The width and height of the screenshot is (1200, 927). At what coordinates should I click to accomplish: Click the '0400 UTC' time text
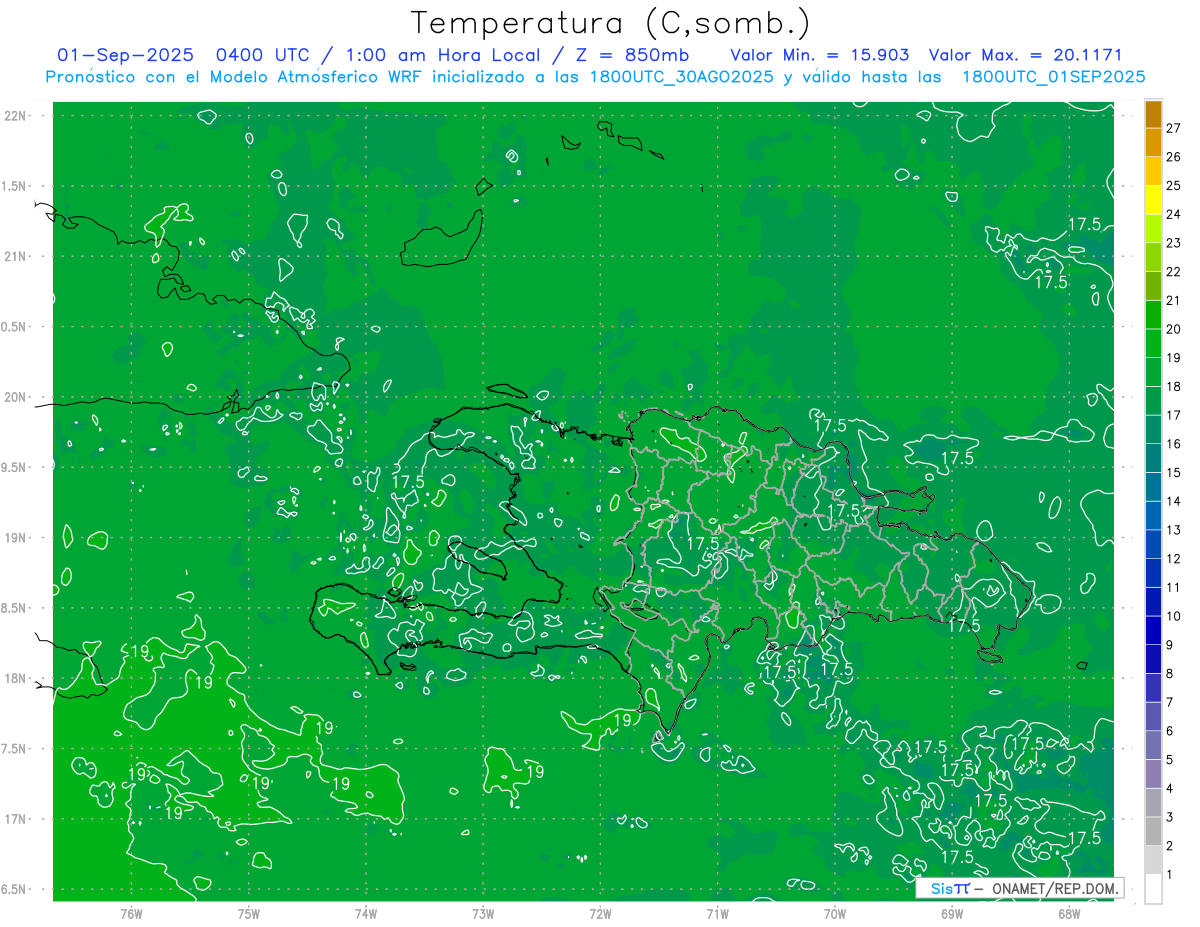[262, 55]
